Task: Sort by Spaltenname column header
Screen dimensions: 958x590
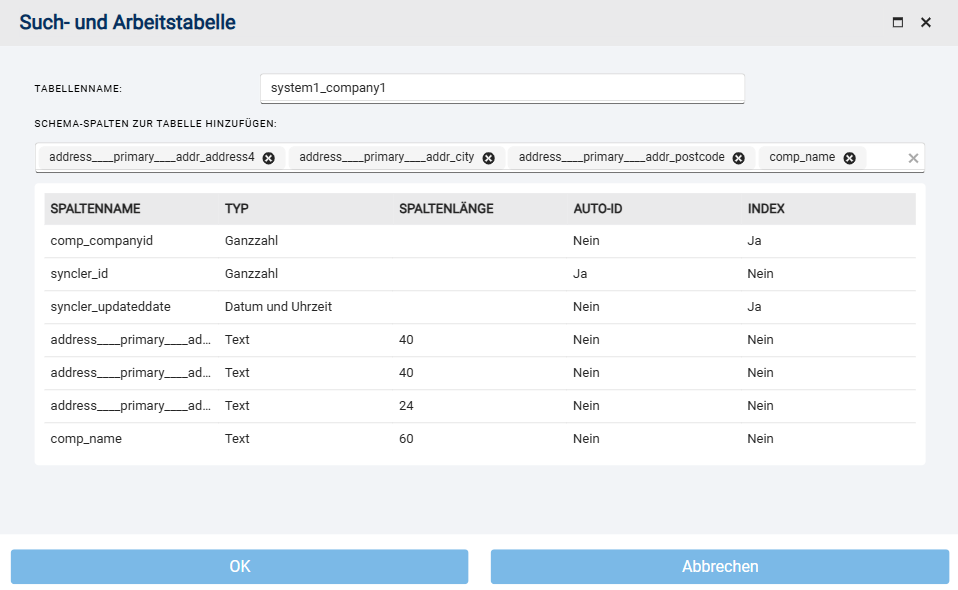Action: 95,209
